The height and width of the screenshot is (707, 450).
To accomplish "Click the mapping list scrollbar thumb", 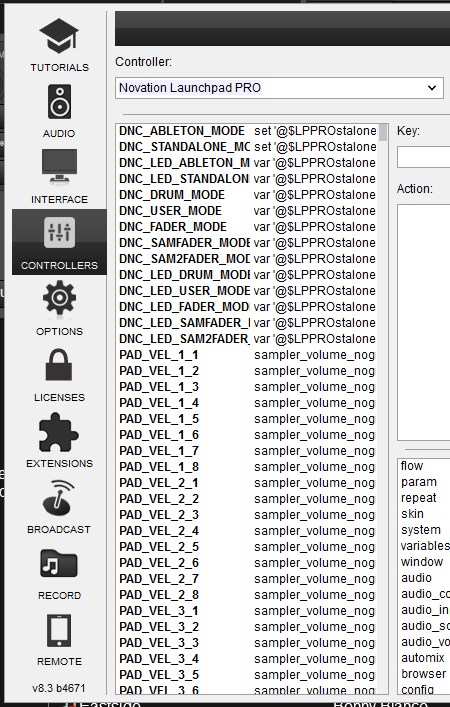I will click(x=383, y=133).
